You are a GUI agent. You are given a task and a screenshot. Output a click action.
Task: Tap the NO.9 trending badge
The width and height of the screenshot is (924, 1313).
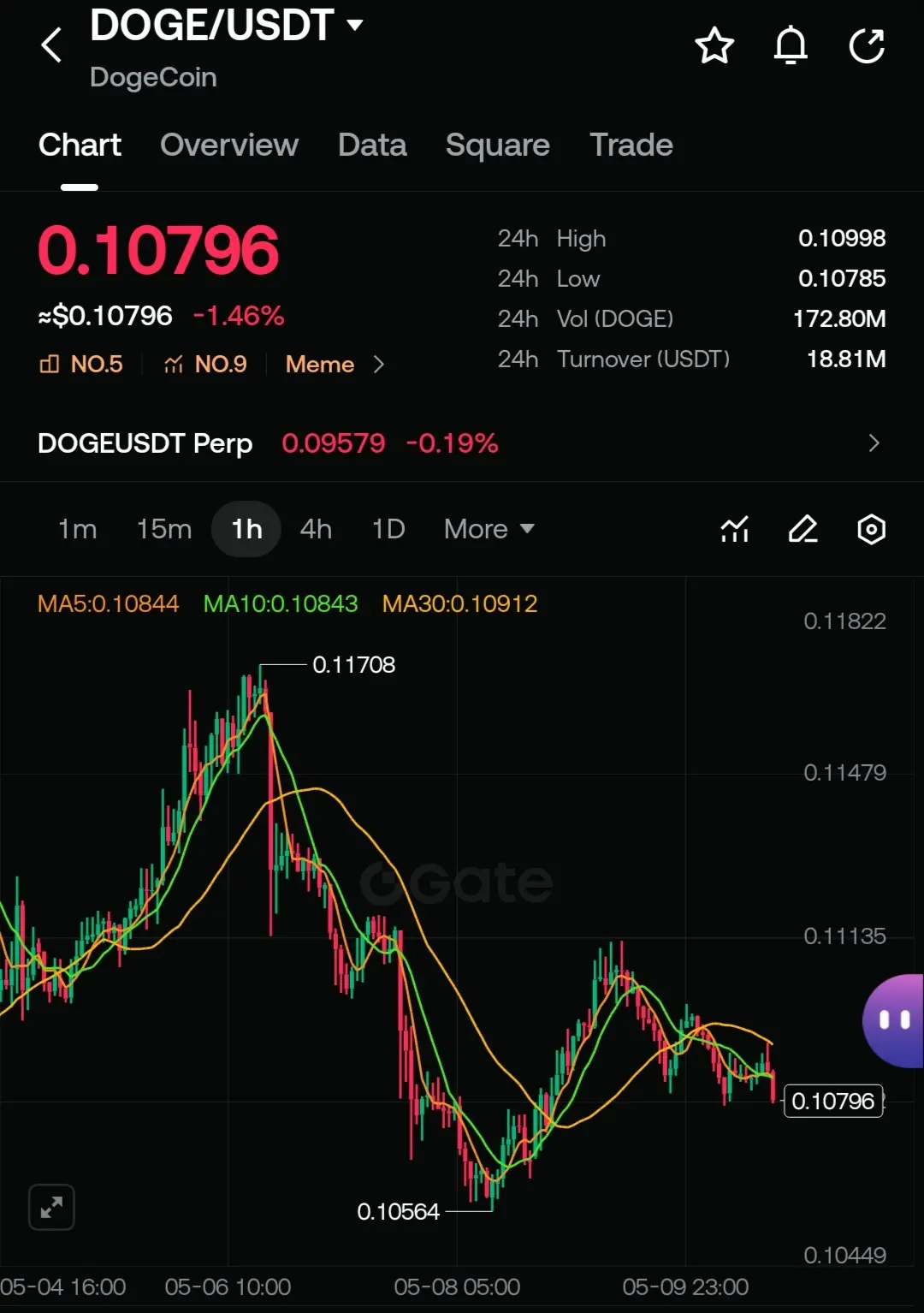click(x=205, y=365)
